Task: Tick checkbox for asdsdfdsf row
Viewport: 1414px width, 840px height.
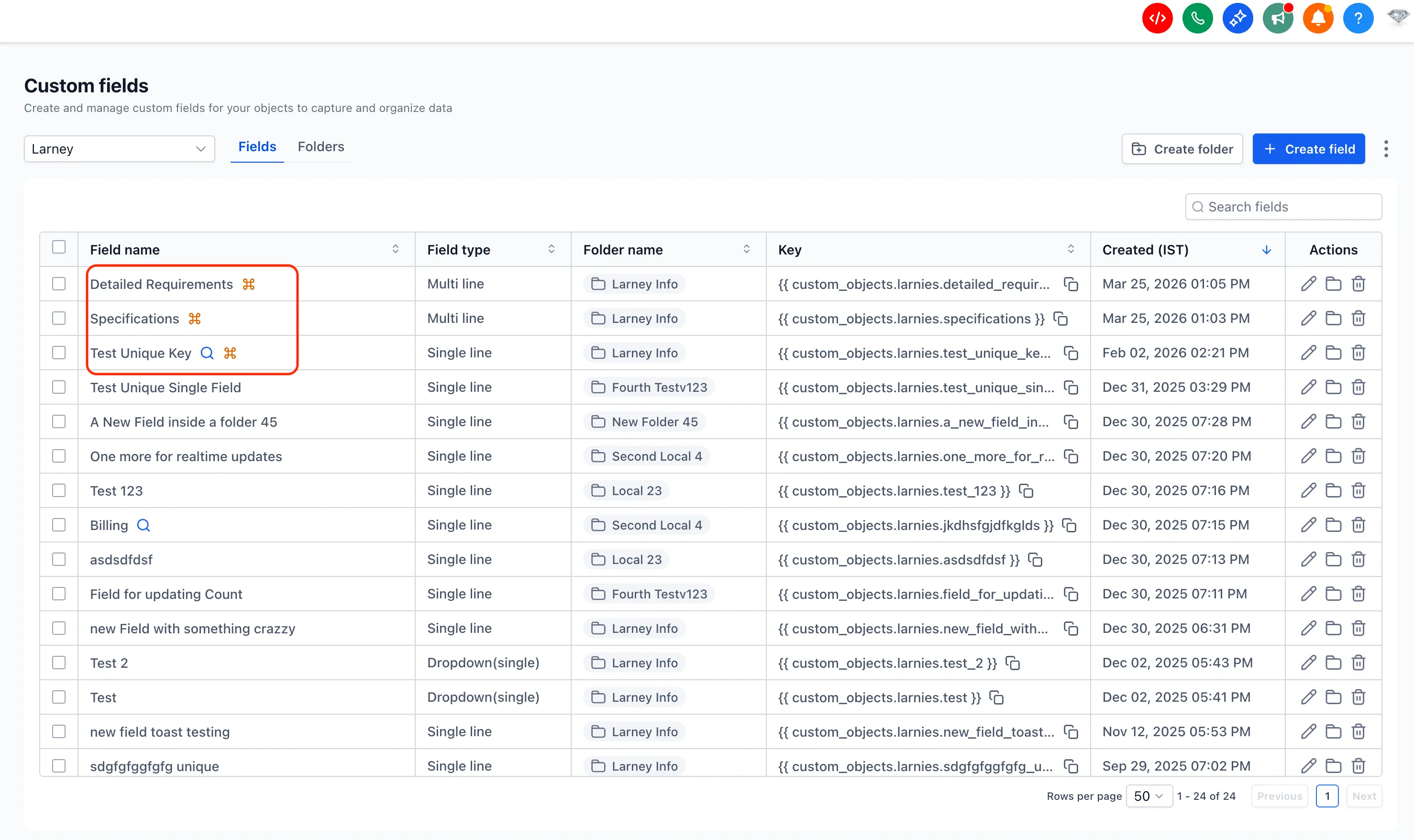Action: tap(59, 559)
